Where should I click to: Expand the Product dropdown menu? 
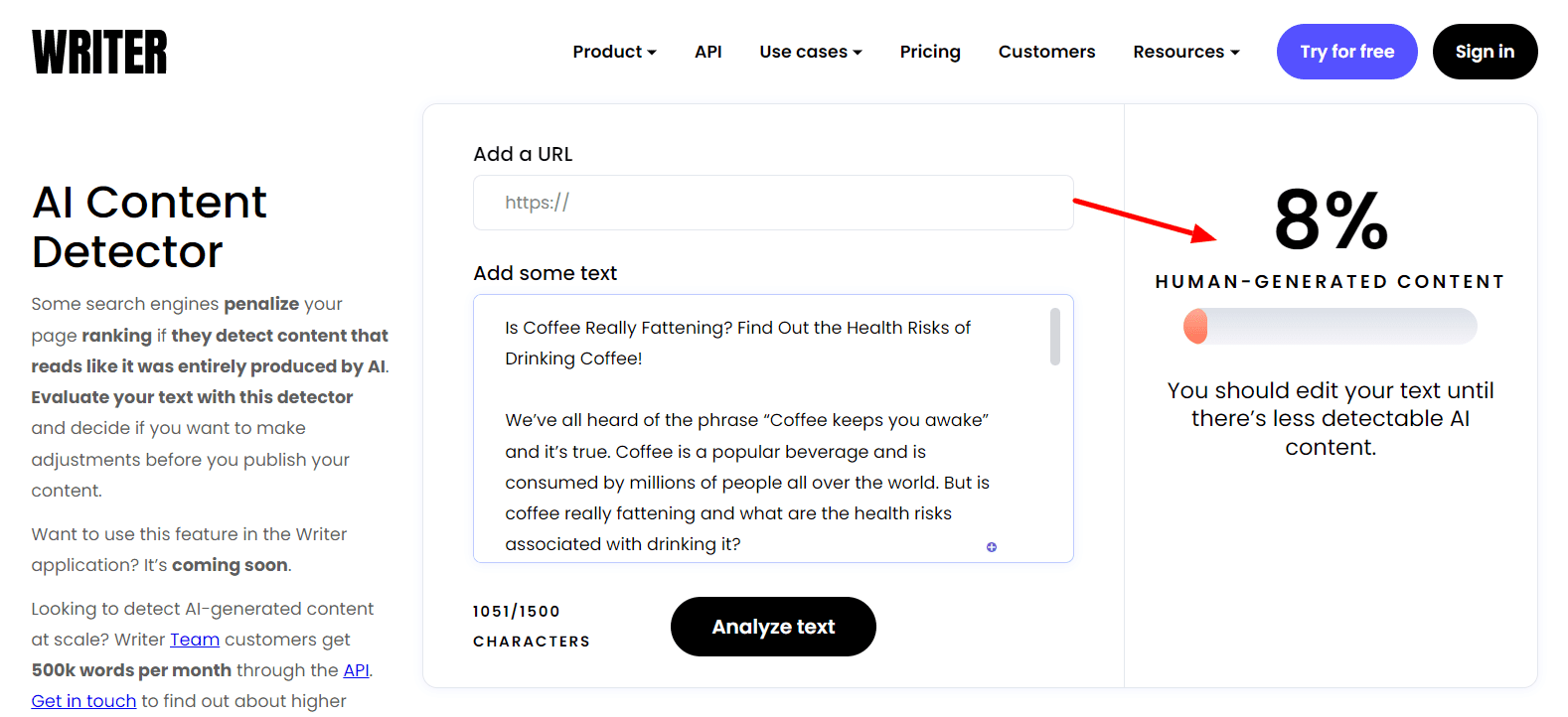[614, 52]
